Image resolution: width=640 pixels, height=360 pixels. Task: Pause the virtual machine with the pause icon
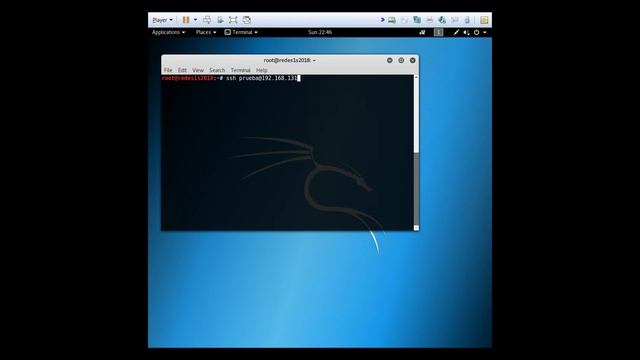186,20
